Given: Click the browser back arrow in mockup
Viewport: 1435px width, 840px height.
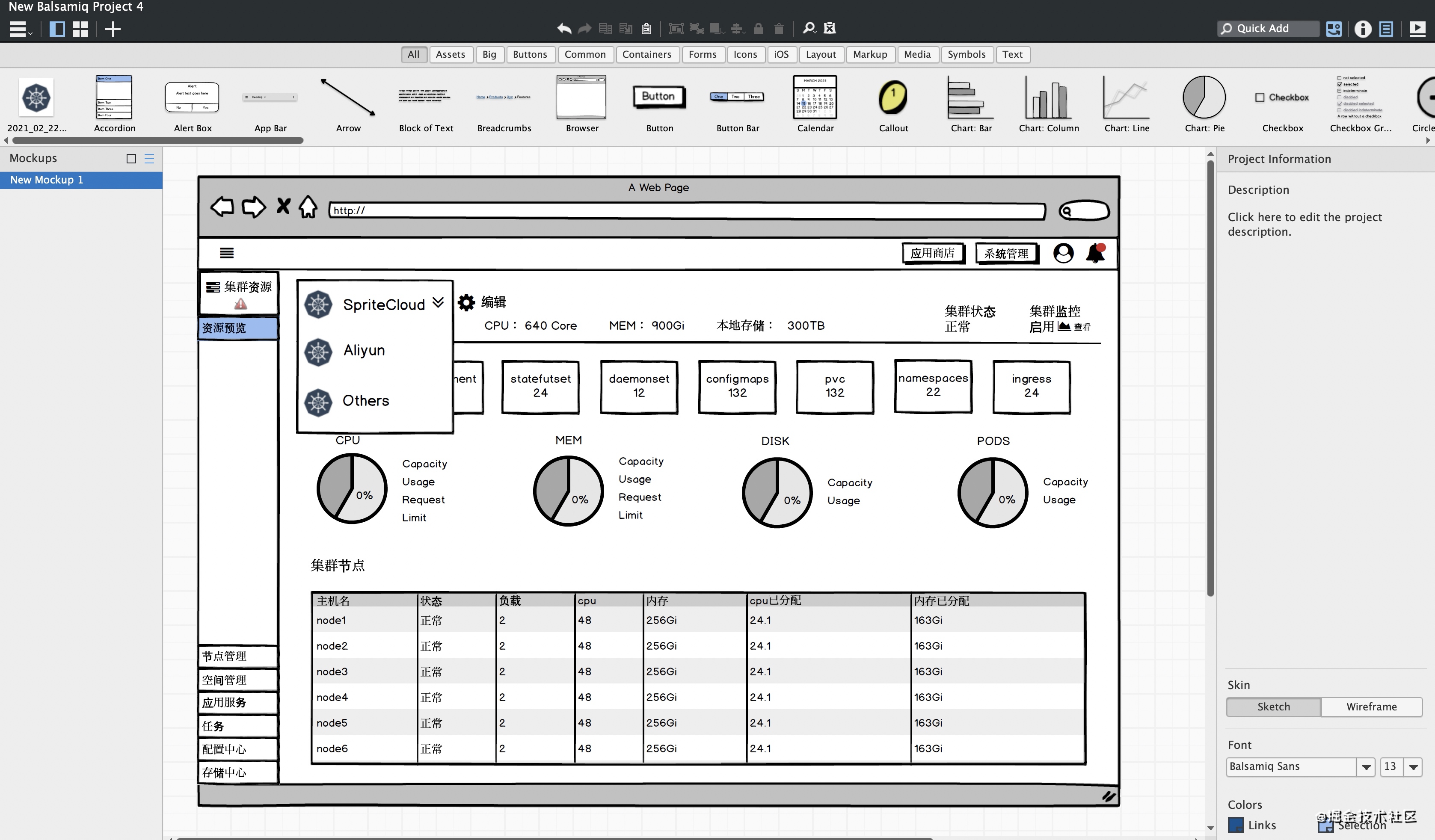Looking at the screenshot, I should (x=222, y=207).
